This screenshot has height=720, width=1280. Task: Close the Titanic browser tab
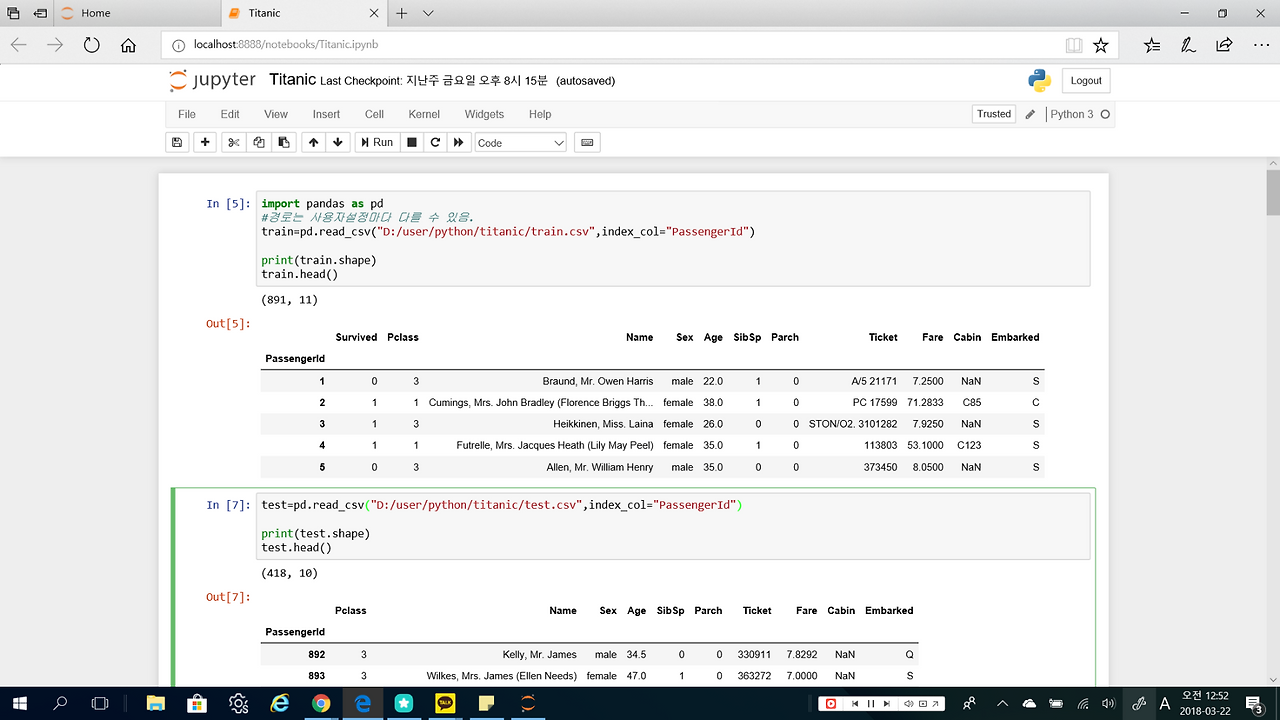pyautogui.click(x=375, y=13)
